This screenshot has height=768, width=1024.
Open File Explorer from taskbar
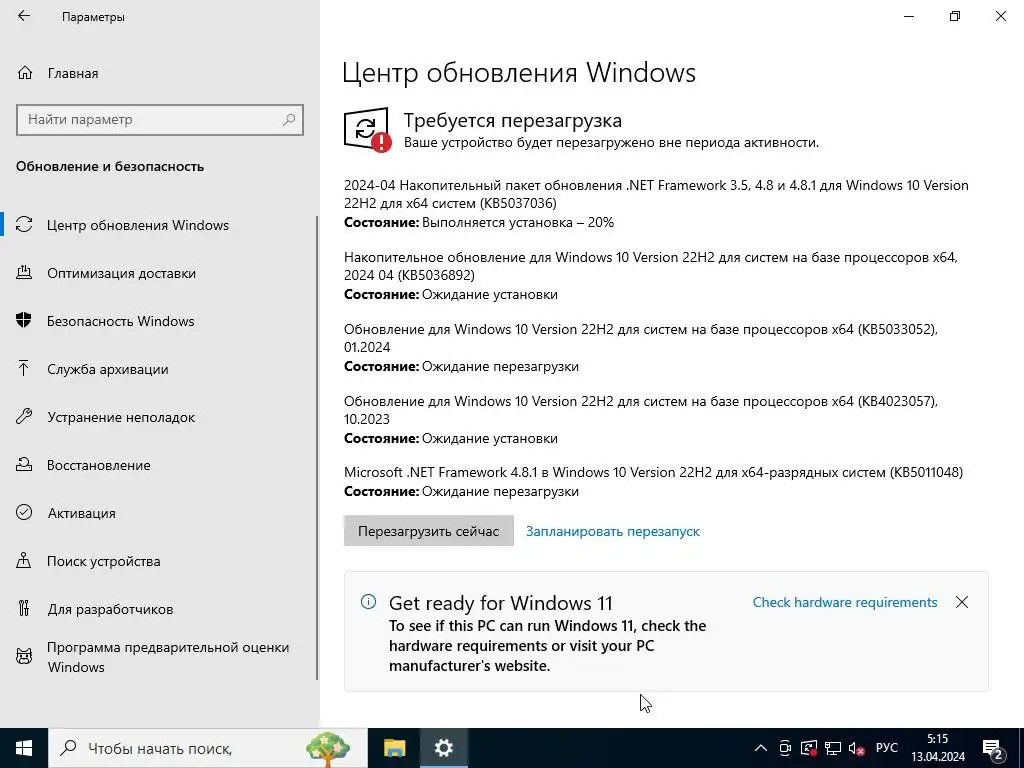394,748
